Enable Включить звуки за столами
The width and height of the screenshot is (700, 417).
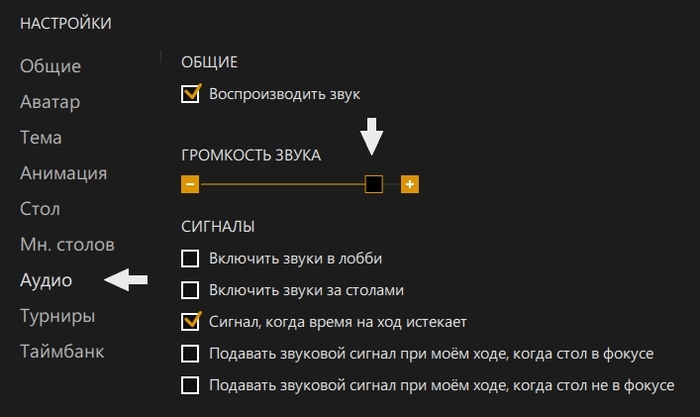coord(190,291)
